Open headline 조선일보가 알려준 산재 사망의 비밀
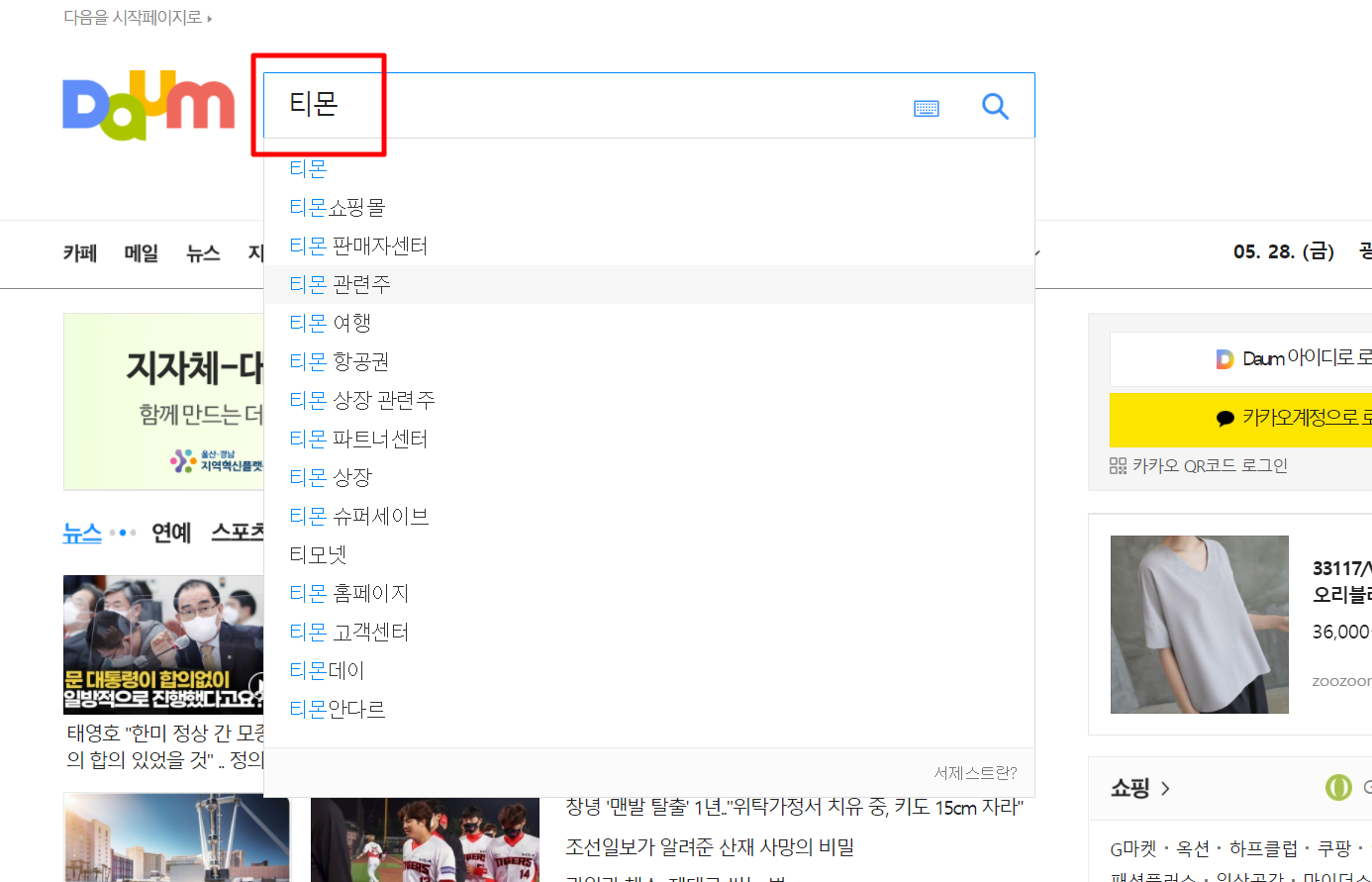Viewport: 1372px width, 882px height. pyautogui.click(x=710, y=847)
